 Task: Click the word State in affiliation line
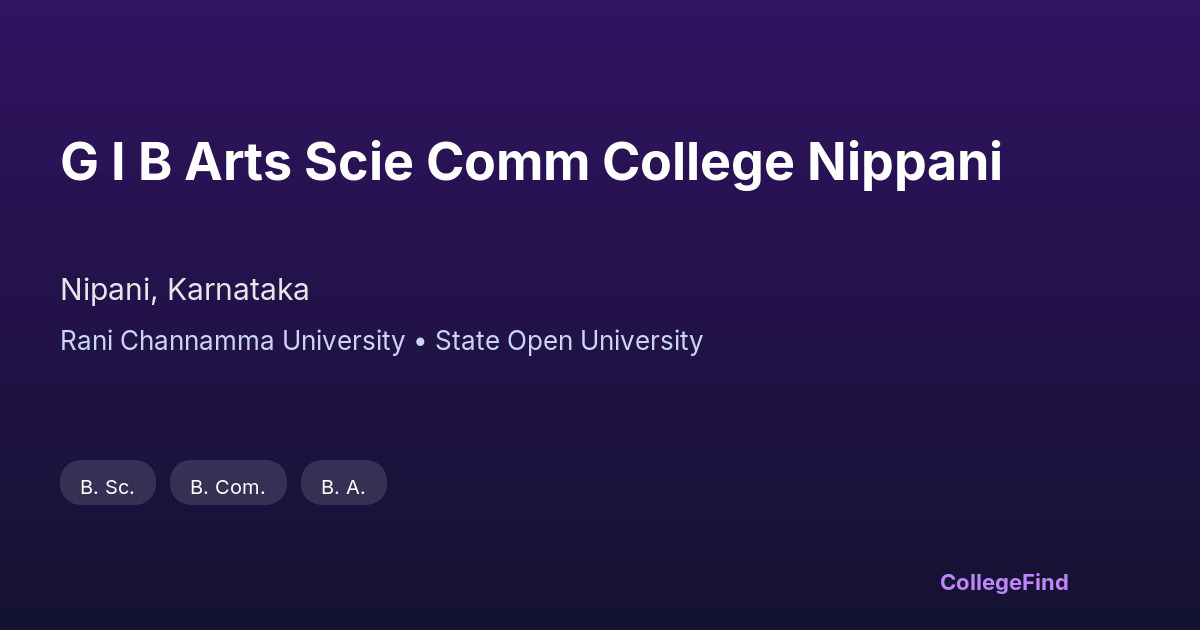pos(467,341)
